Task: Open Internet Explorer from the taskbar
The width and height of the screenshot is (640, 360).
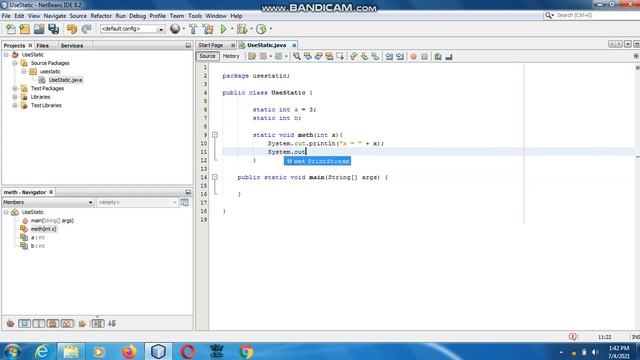Action: tap(42, 351)
